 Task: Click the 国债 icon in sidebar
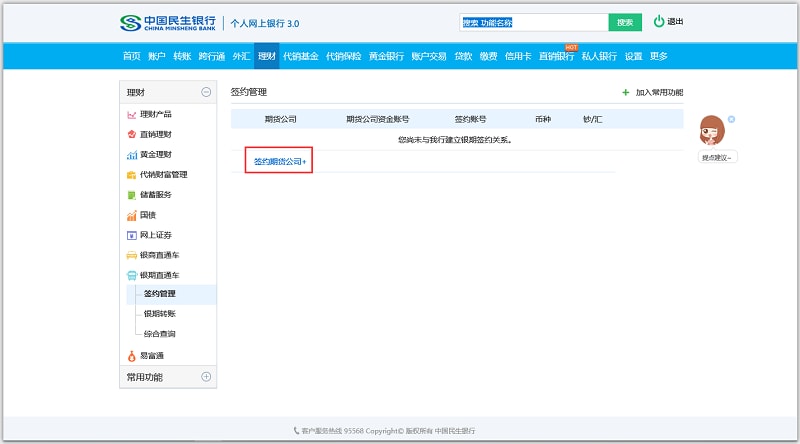click(x=131, y=215)
